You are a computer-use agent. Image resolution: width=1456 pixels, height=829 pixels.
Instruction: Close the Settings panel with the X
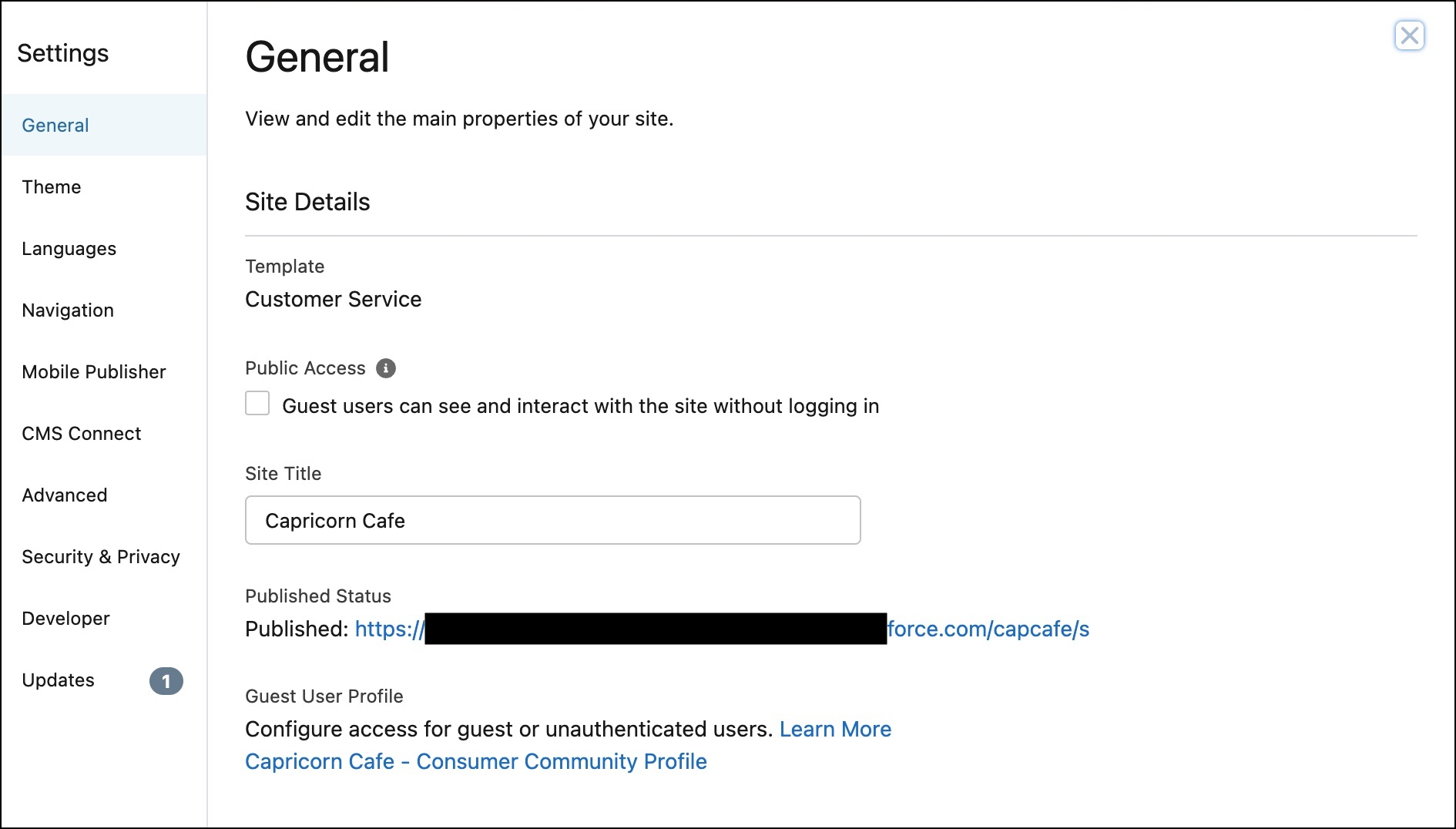[1410, 35]
